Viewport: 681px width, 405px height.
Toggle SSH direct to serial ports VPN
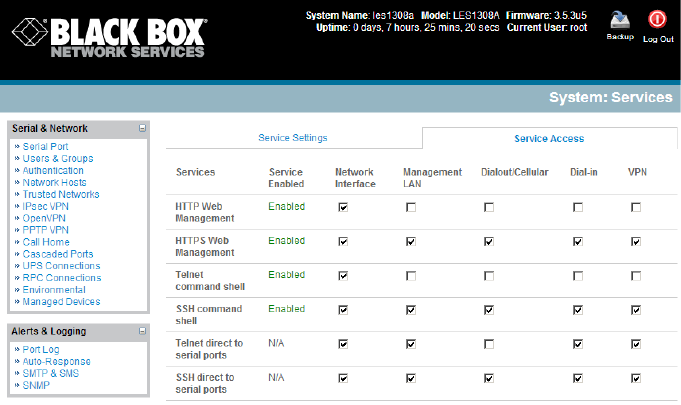click(636, 378)
